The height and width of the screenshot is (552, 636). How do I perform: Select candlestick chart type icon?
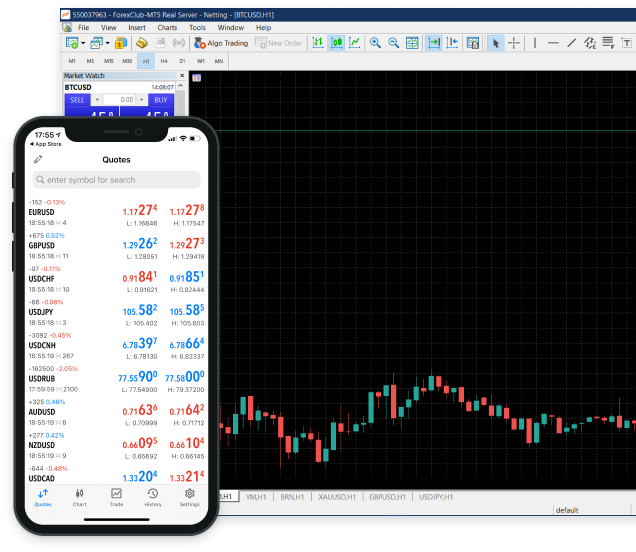pyautogui.click(x=336, y=43)
